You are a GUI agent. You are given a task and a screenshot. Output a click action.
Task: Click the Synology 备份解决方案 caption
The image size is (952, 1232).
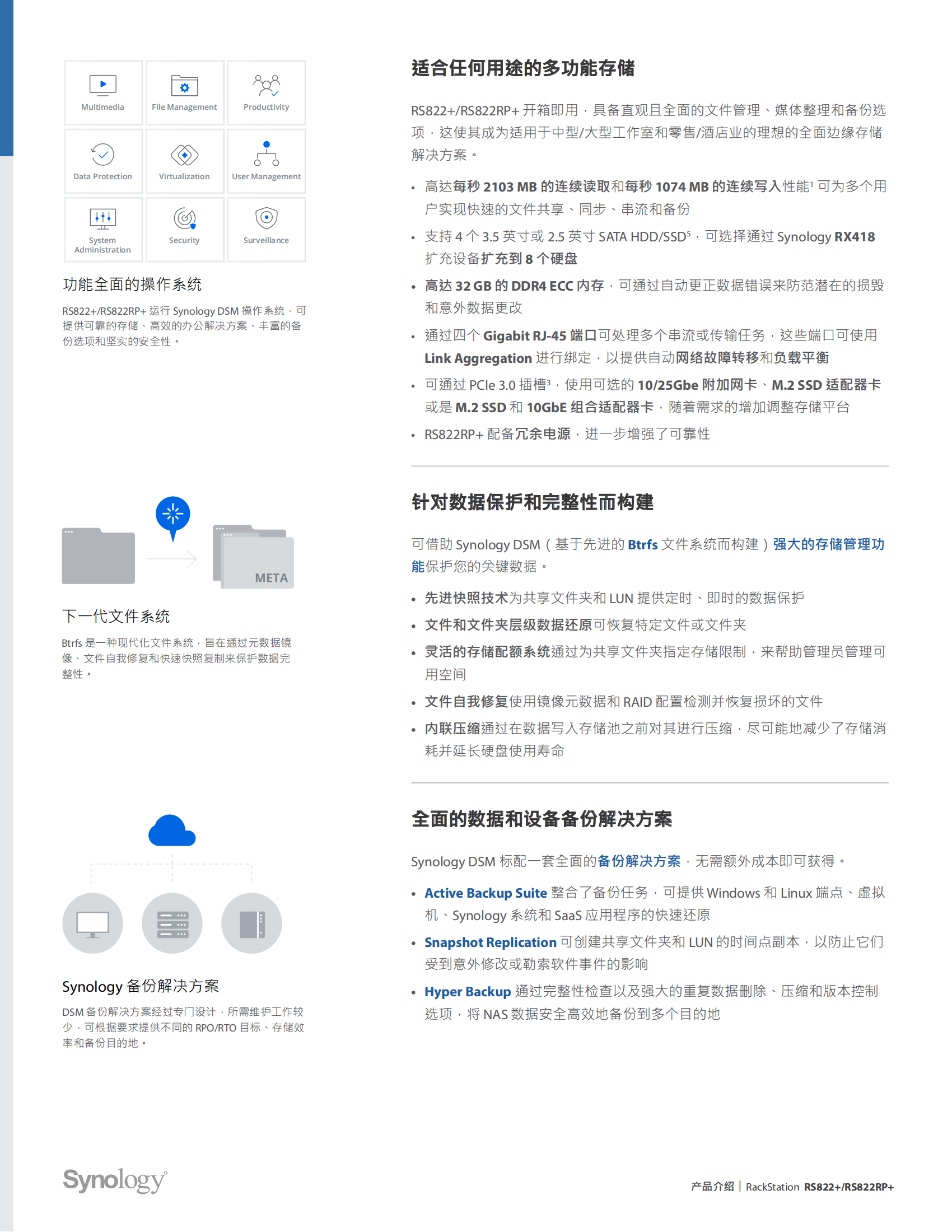click(141, 986)
